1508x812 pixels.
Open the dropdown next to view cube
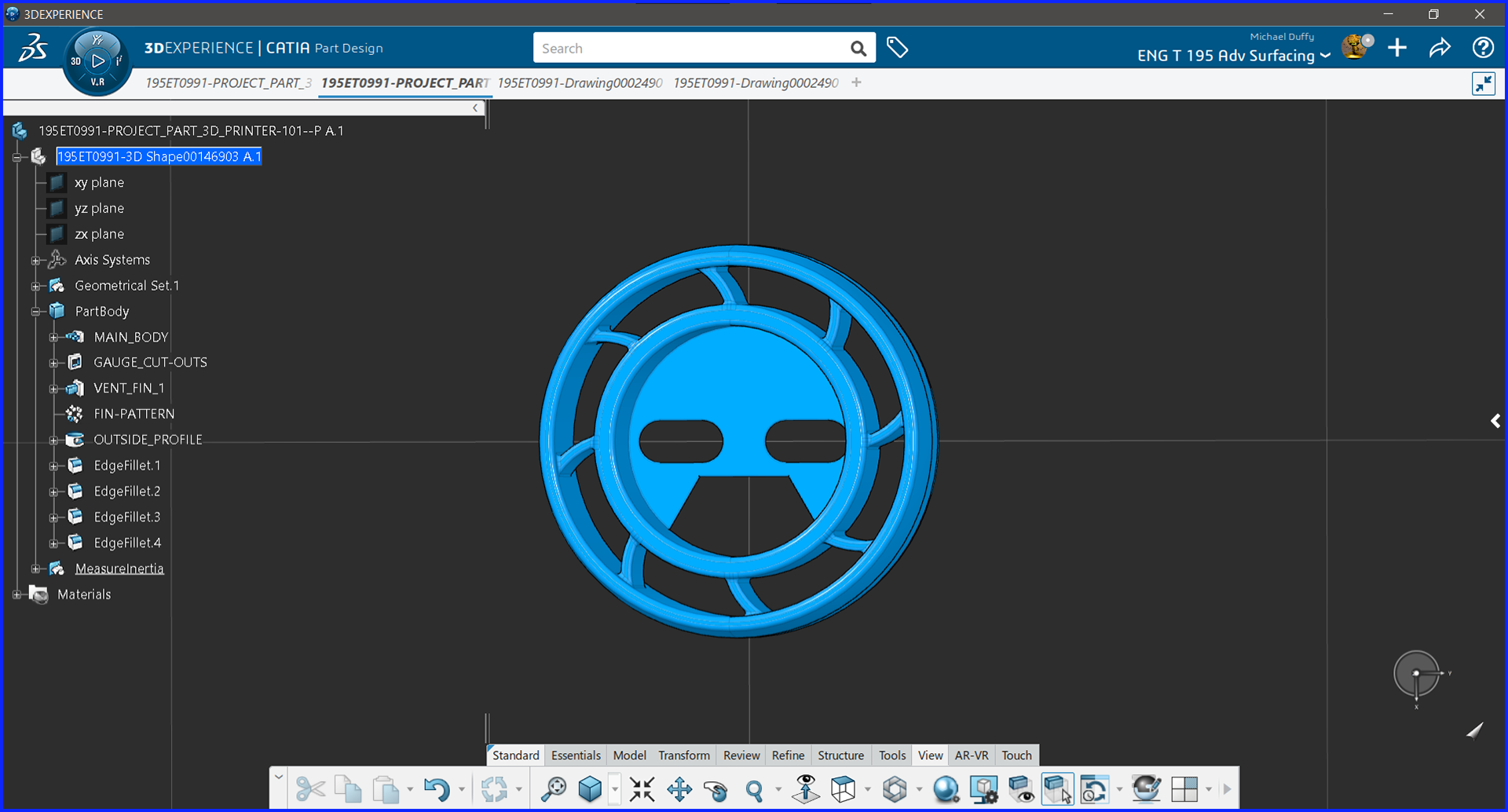[x=614, y=789]
